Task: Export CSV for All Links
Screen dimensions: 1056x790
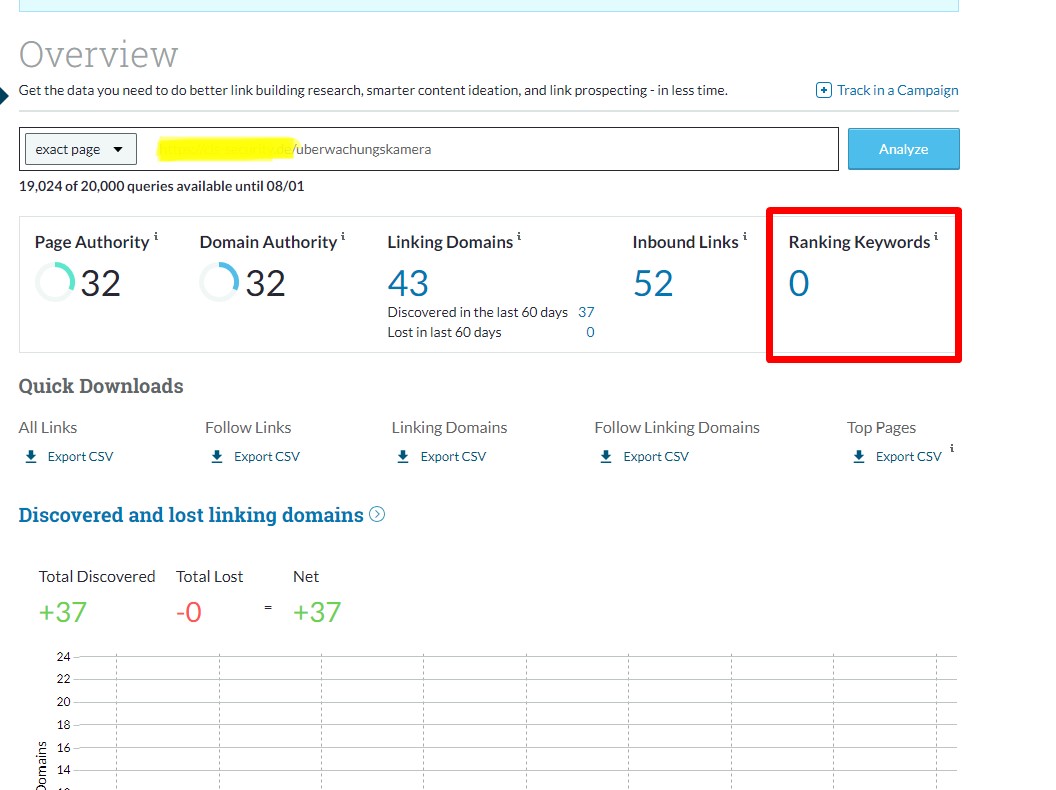Action: pos(80,457)
